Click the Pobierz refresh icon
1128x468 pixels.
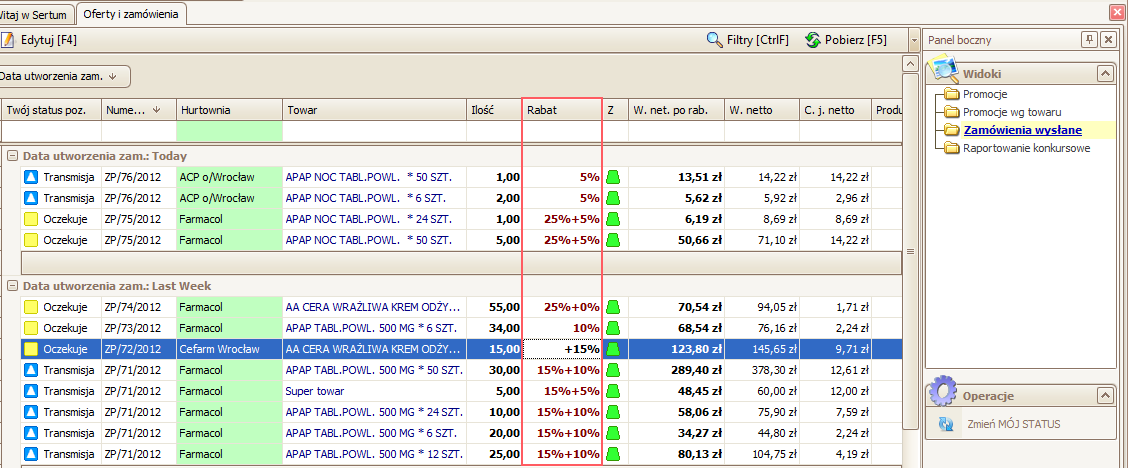coord(812,40)
